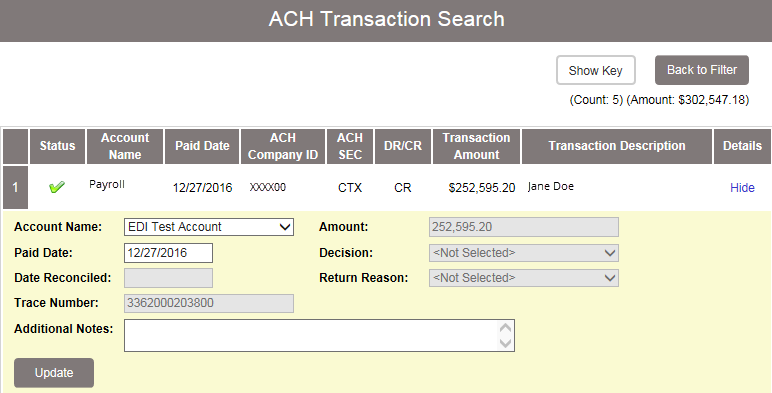Sort by Paid Date column header
The image size is (772, 393).
(202, 146)
